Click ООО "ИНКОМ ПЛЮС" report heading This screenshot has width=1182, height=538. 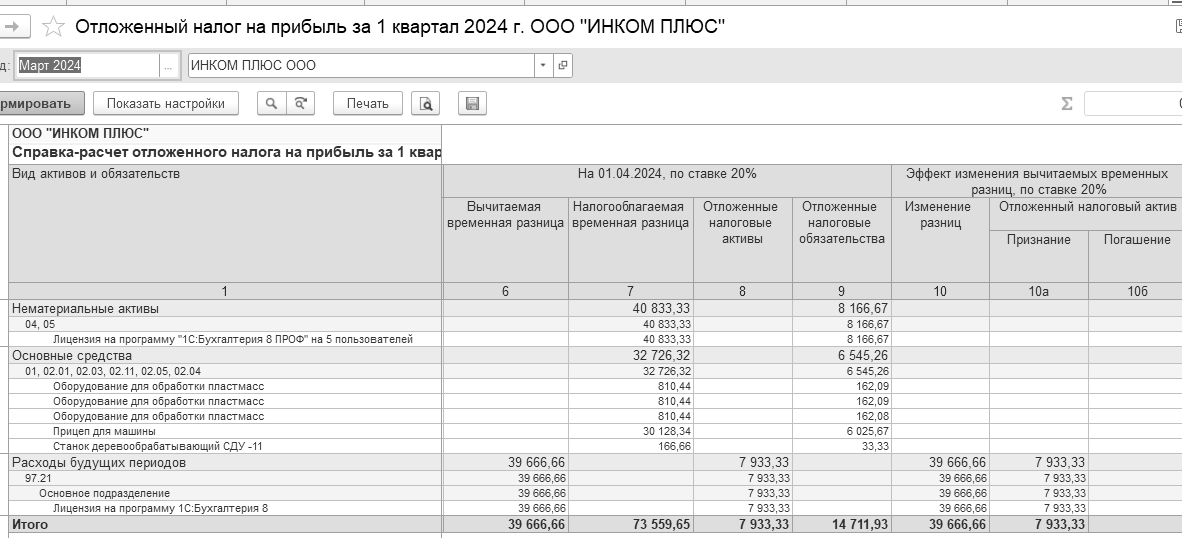tap(80, 133)
